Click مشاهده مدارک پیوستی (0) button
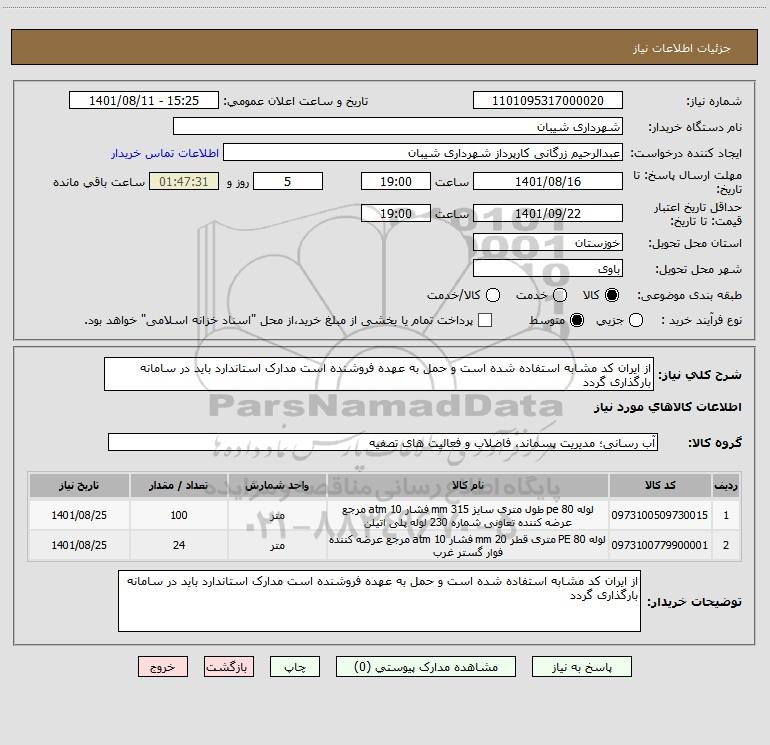 click(x=426, y=667)
